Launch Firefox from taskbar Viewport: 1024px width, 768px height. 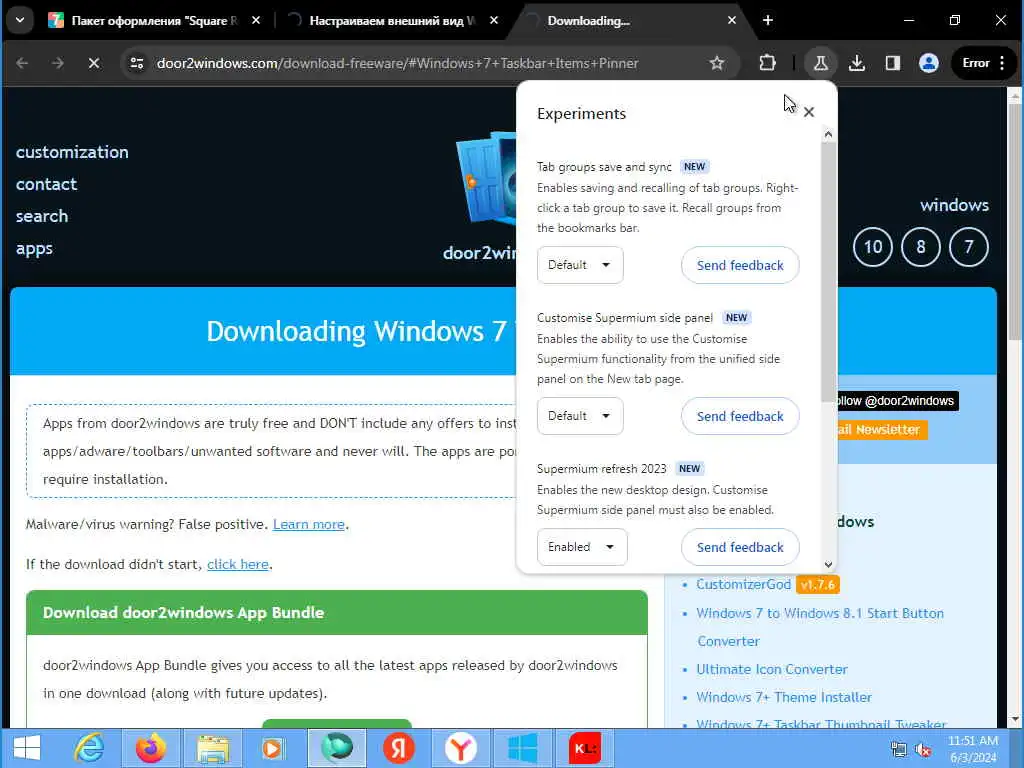point(150,748)
